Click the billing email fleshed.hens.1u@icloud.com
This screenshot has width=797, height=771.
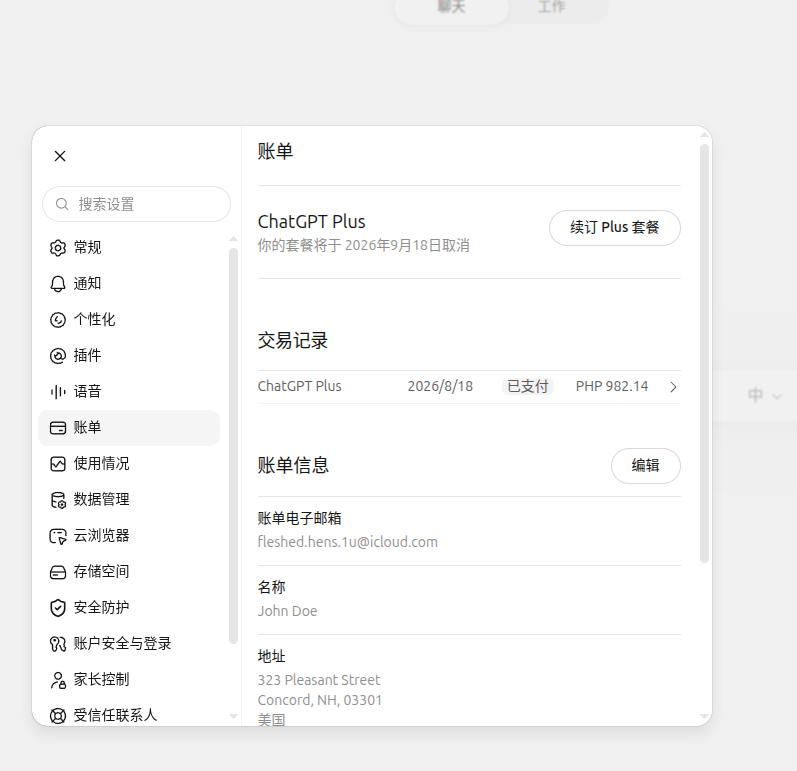348,542
